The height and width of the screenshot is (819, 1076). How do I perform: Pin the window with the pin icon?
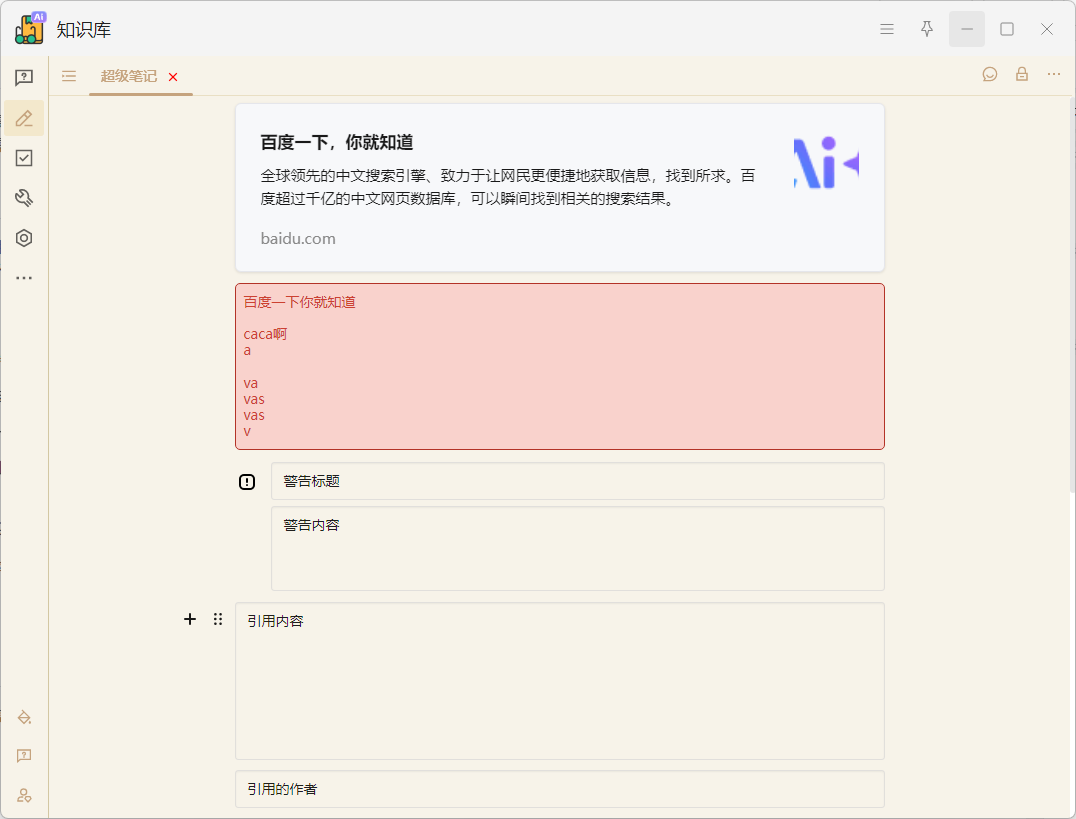click(x=926, y=29)
